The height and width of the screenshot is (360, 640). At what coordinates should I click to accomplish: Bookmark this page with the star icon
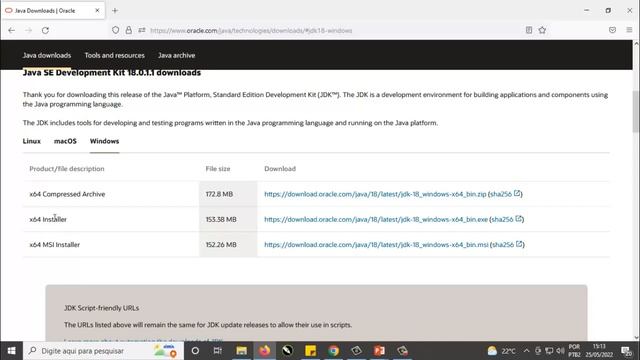(x=542, y=30)
